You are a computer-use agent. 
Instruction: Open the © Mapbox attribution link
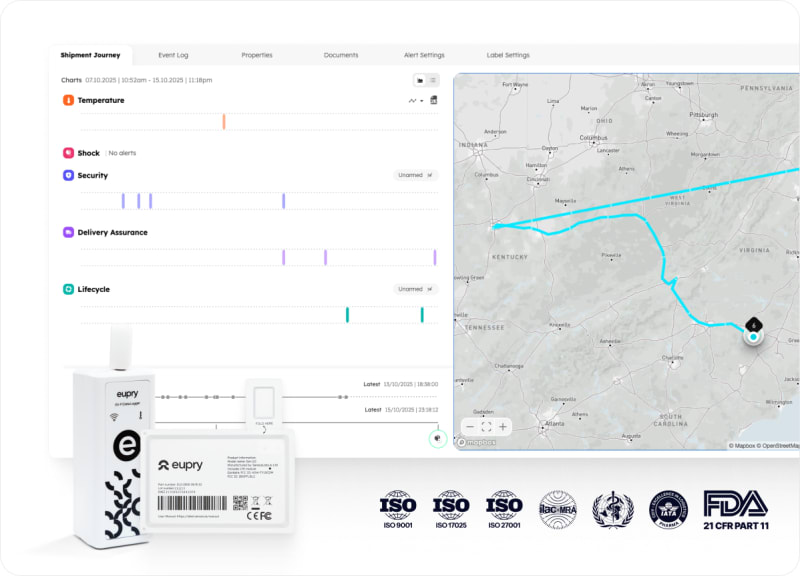[742, 446]
